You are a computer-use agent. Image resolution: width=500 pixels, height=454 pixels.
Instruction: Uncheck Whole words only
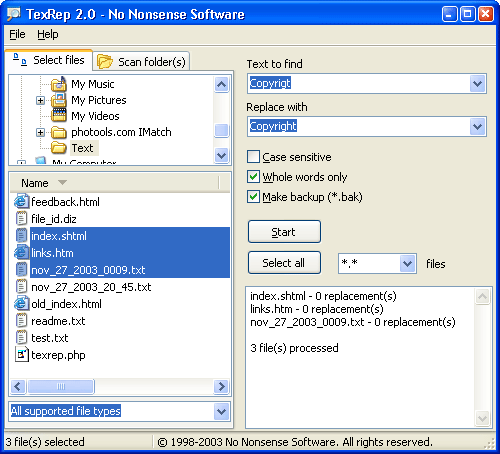(253, 176)
